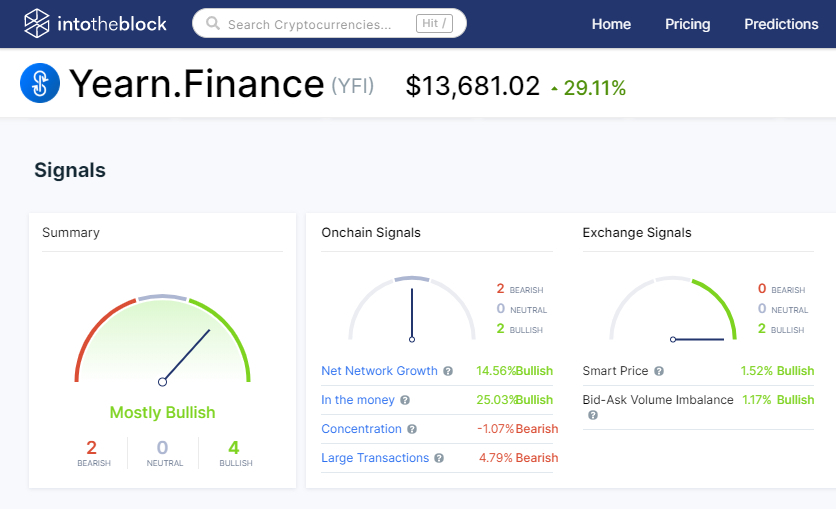Click Exchange 0 Bearish legend entry

[781, 289]
